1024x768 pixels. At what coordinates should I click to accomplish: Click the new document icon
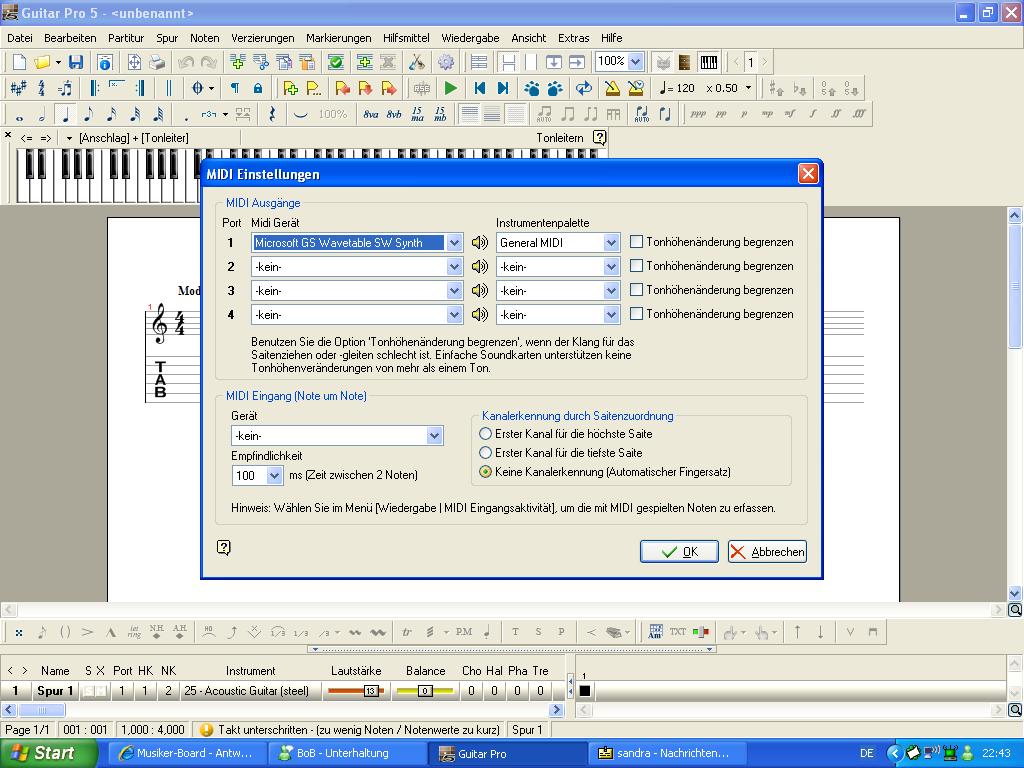pyautogui.click(x=20, y=62)
